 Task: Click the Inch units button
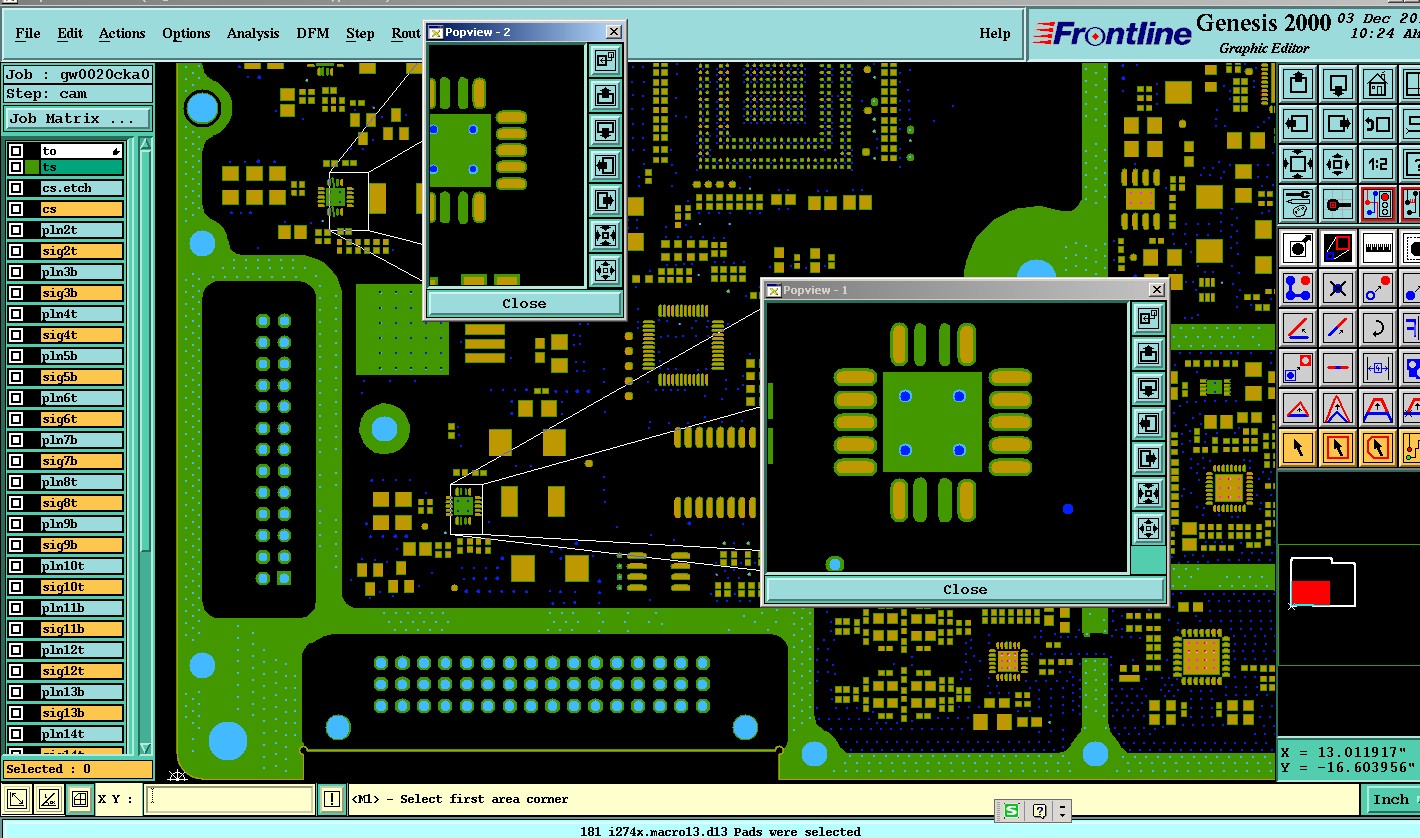1390,799
